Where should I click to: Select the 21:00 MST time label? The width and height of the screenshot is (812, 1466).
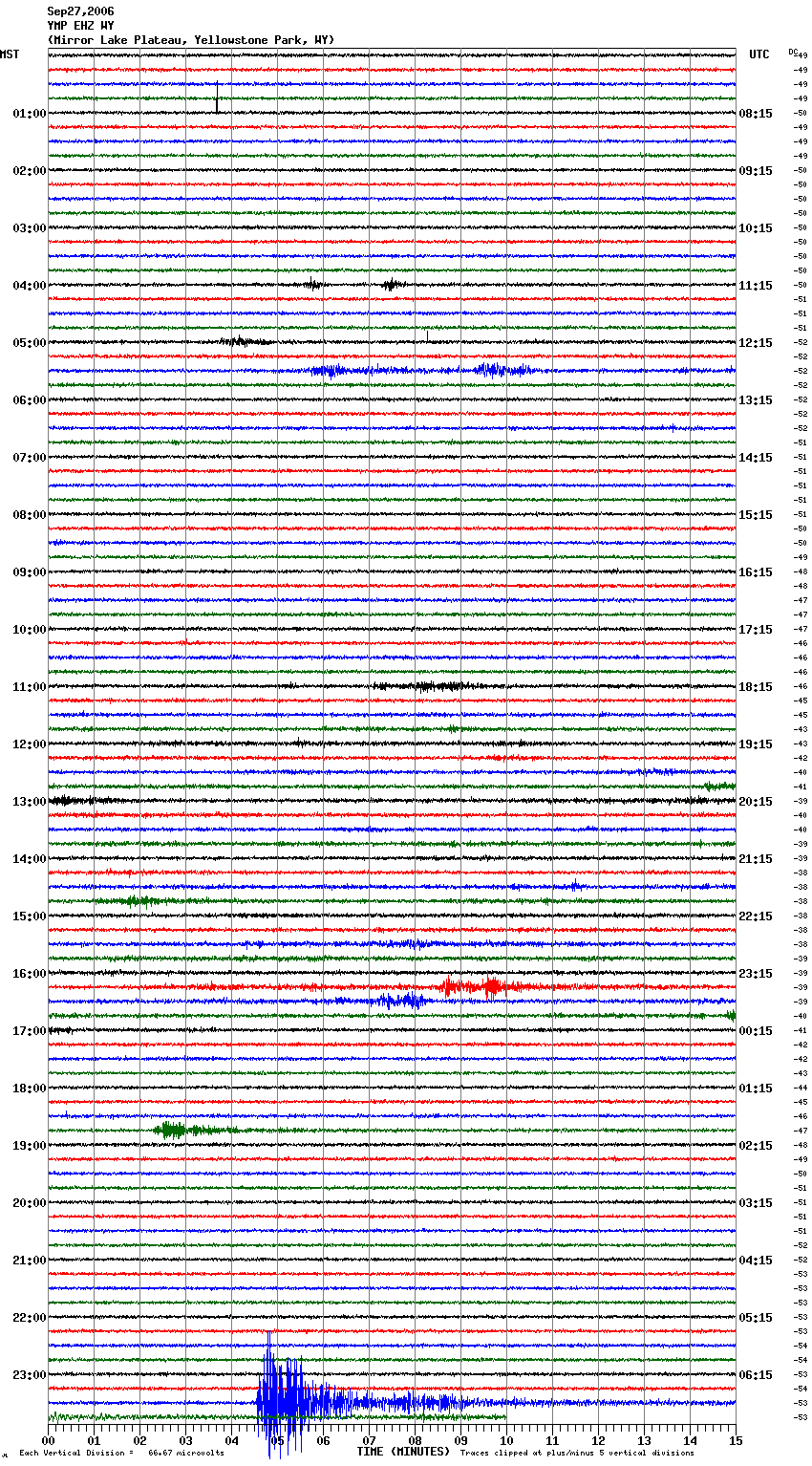point(30,1261)
